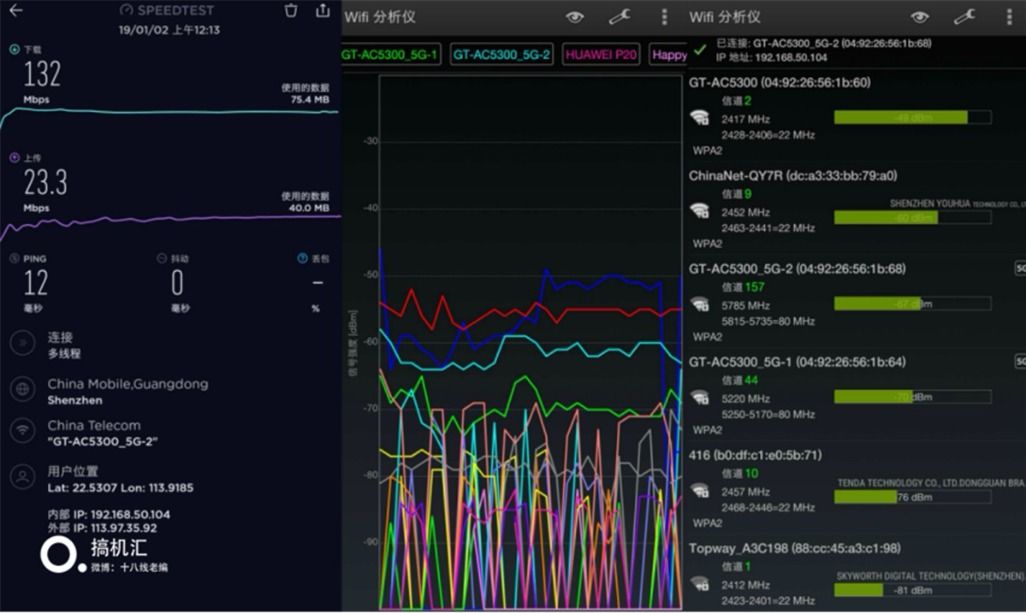Tap the jitter icon next to 抖动
The height and width of the screenshot is (613, 1026).
click(x=162, y=258)
